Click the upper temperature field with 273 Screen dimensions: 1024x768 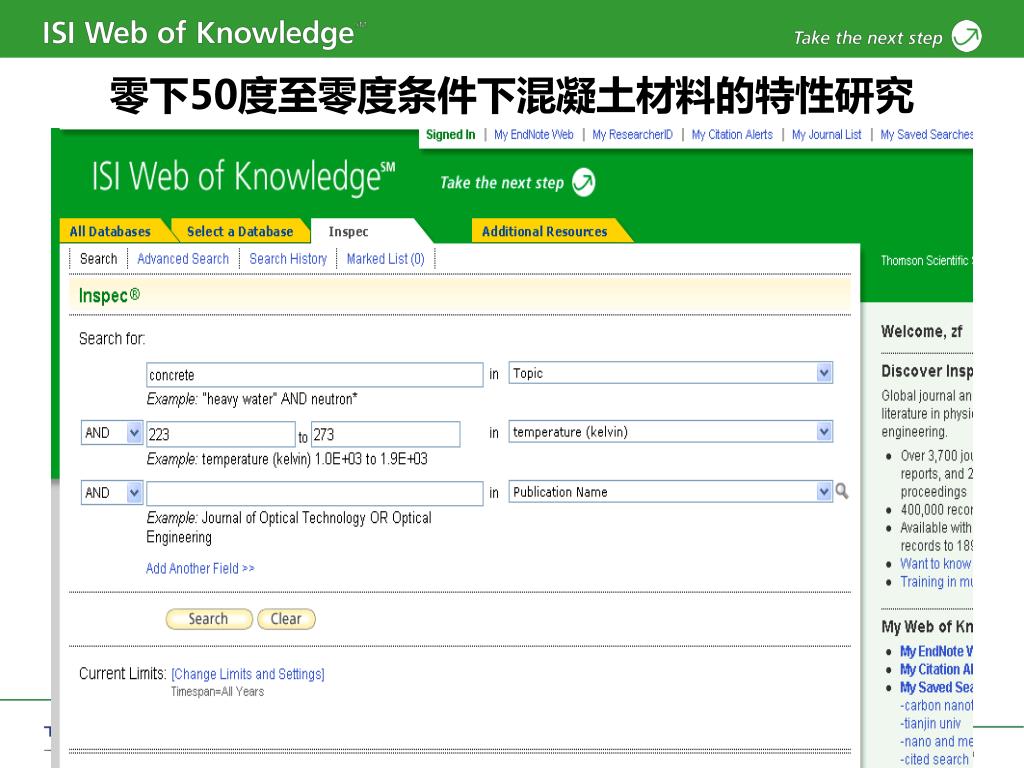point(386,434)
